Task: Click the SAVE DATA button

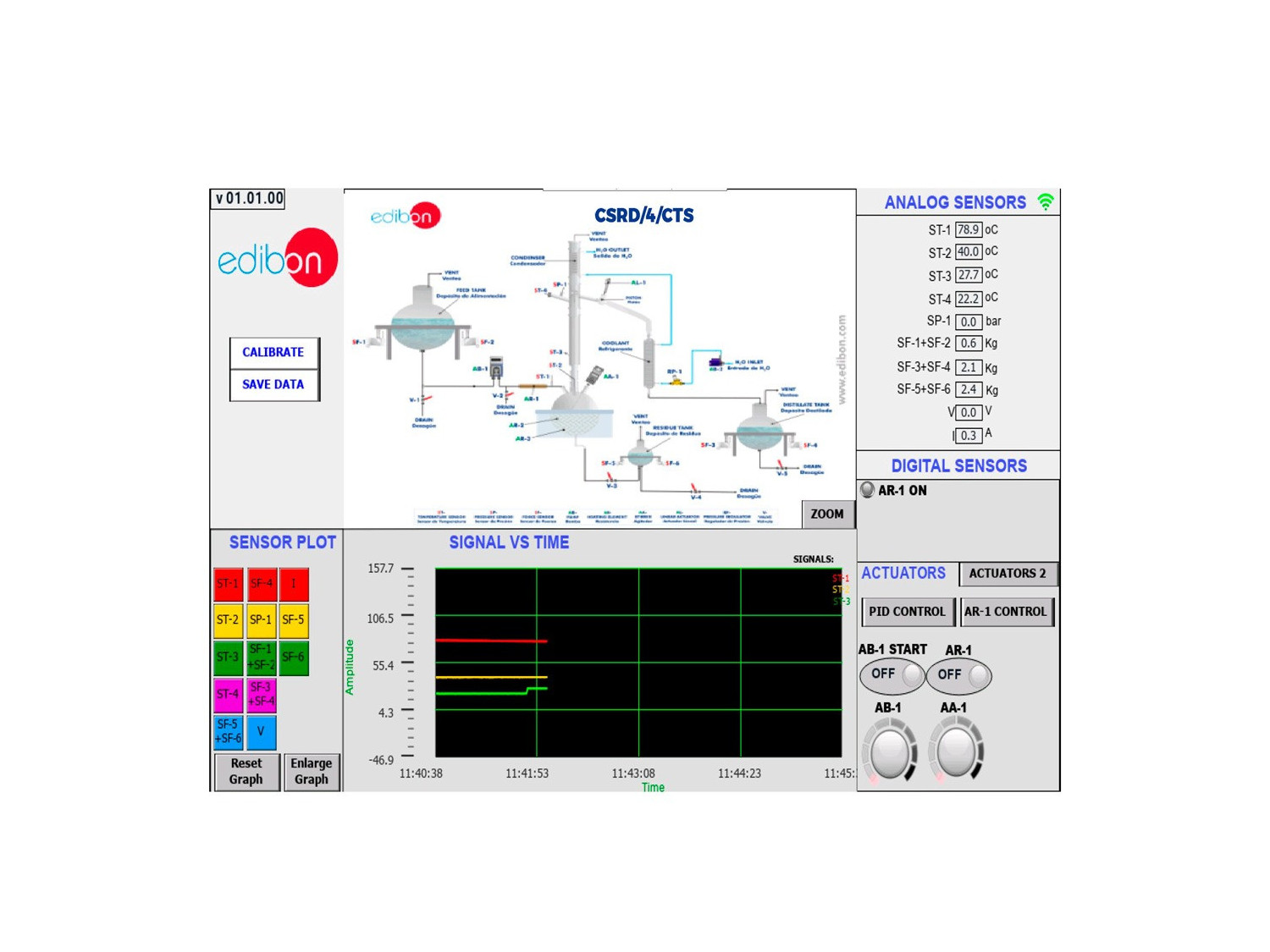Action: (x=273, y=384)
